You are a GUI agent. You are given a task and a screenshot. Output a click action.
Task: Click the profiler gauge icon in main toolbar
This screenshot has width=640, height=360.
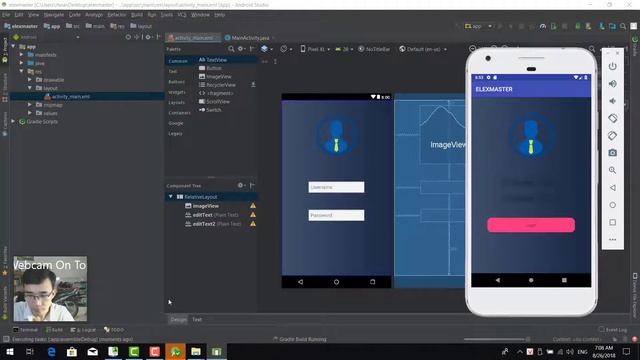click(542, 26)
